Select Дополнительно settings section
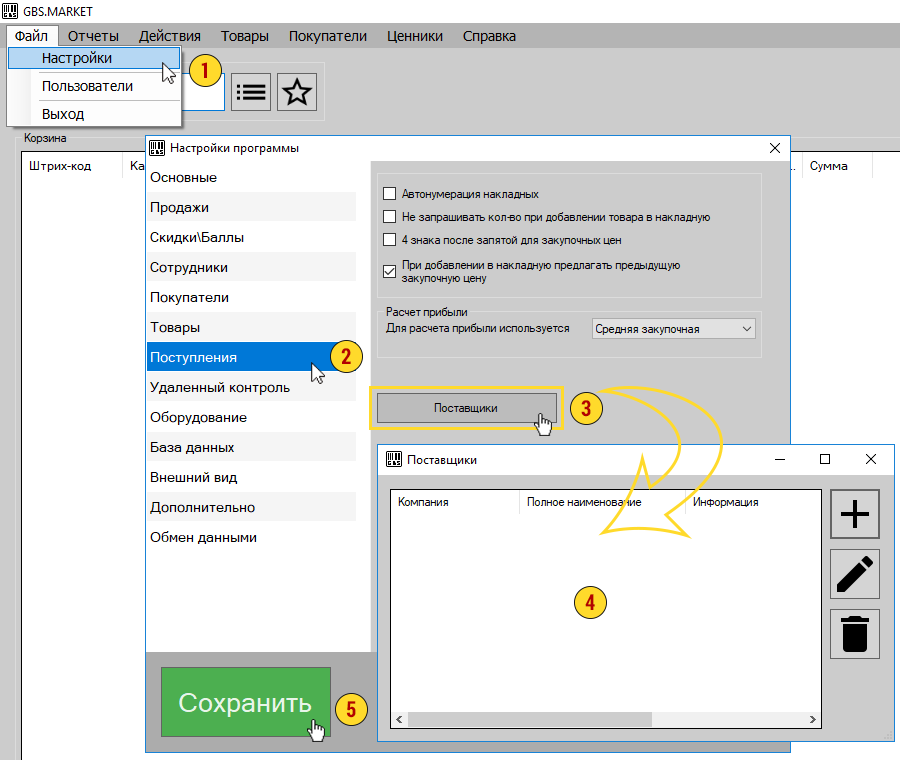The width and height of the screenshot is (900, 760). point(251,507)
